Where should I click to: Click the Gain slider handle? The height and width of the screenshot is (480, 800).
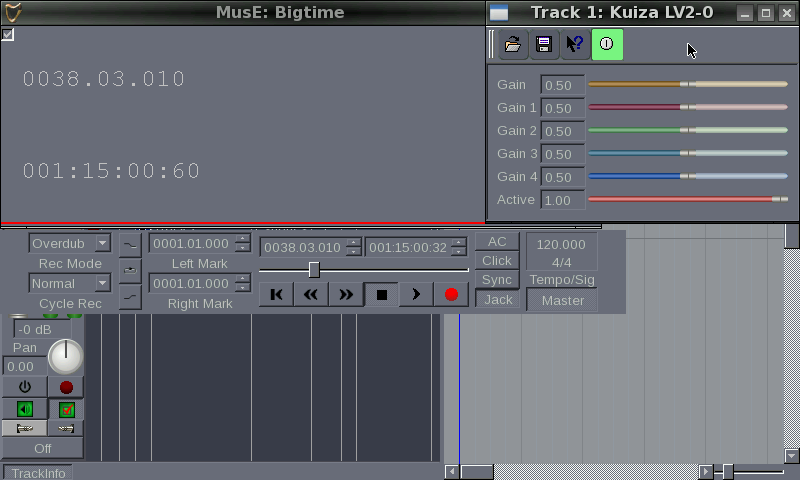click(x=688, y=84)
